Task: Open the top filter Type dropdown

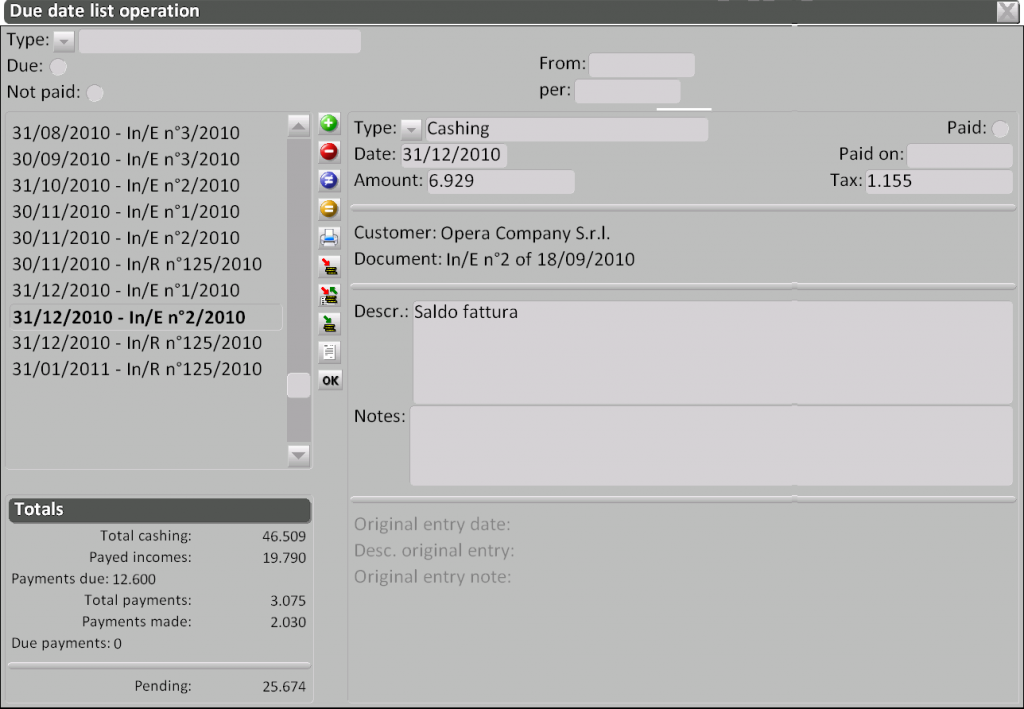Action: [x=64, y=41]
